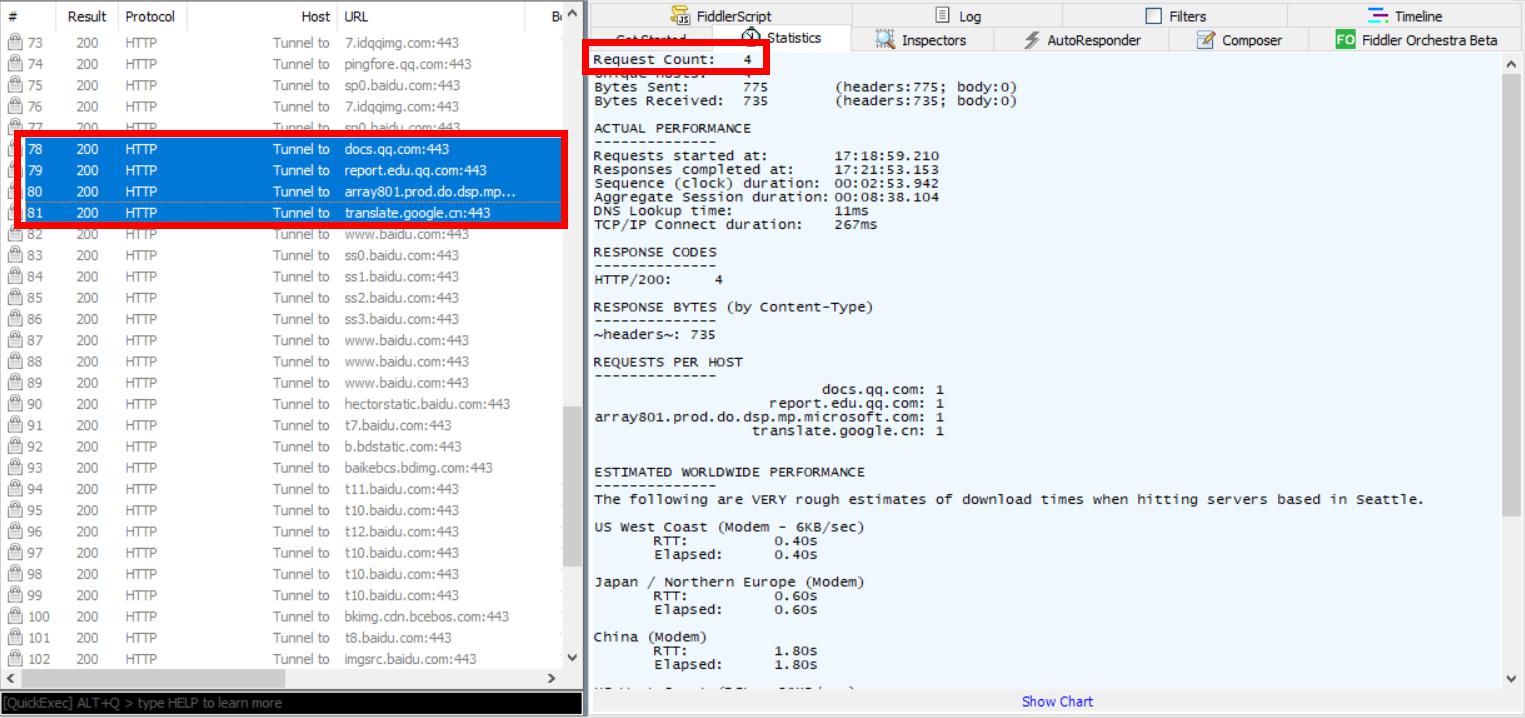Click the session list scroll-down arrow
Screen dimensions: 1525x718
[572, 657]
